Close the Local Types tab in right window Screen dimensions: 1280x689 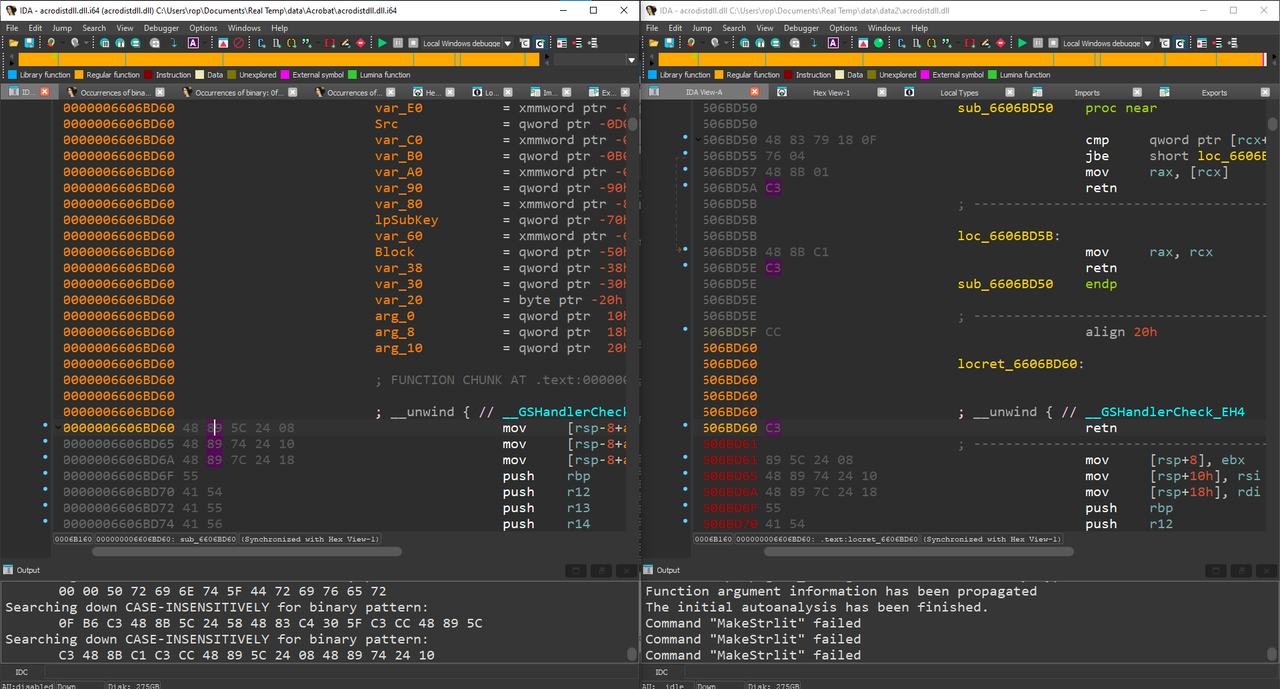coord(1010,92)
